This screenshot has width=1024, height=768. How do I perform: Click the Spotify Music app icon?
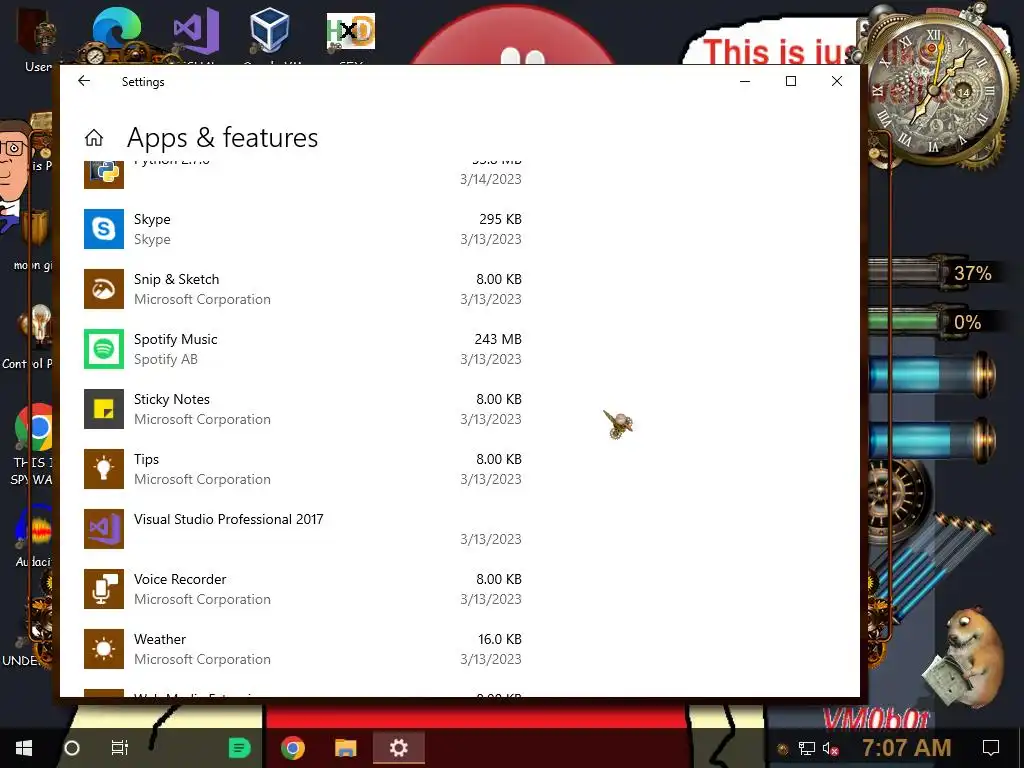click(x=104, y=349)
